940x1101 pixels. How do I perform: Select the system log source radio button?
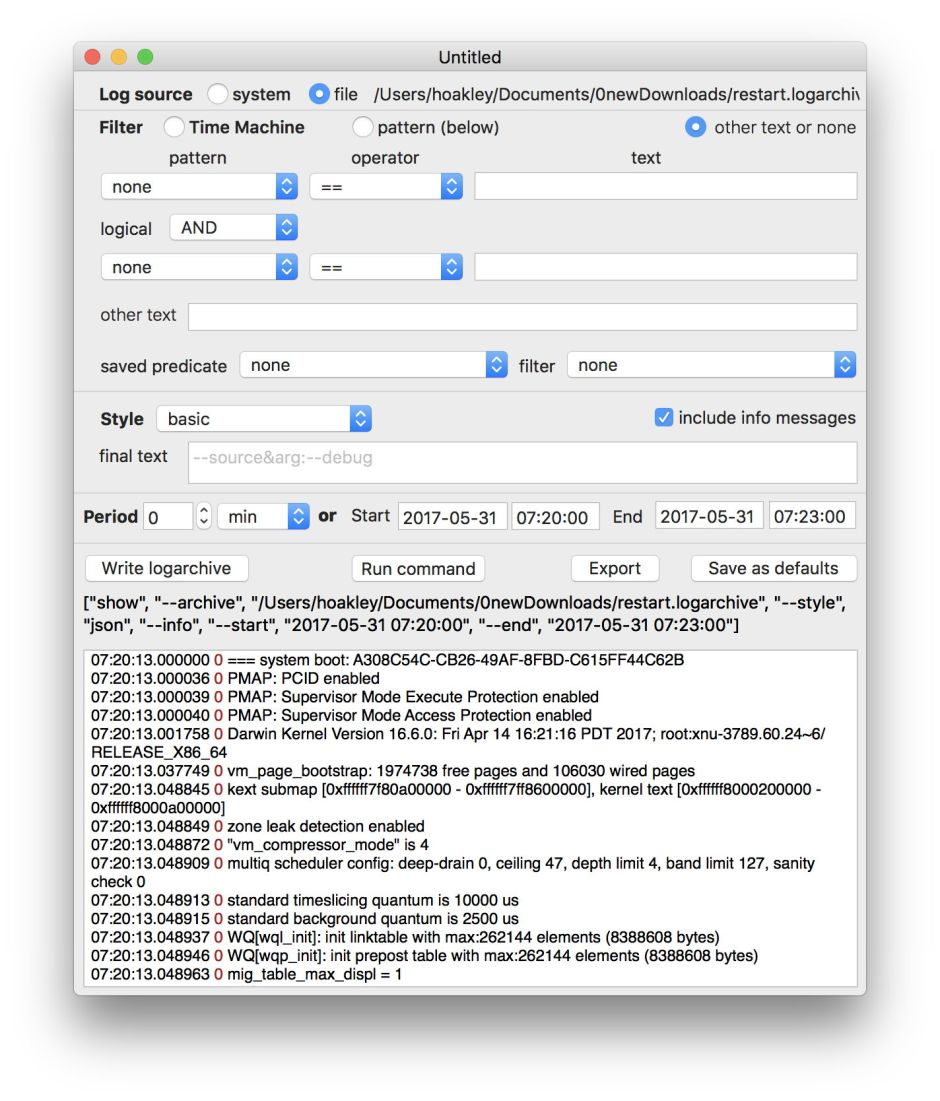point(218,94)
